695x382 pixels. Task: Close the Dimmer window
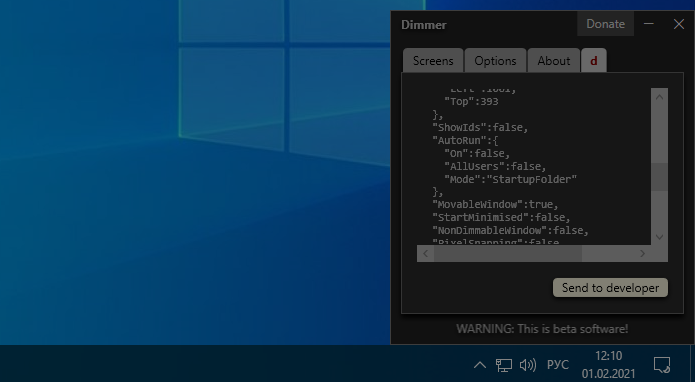[x=679, y=24]
